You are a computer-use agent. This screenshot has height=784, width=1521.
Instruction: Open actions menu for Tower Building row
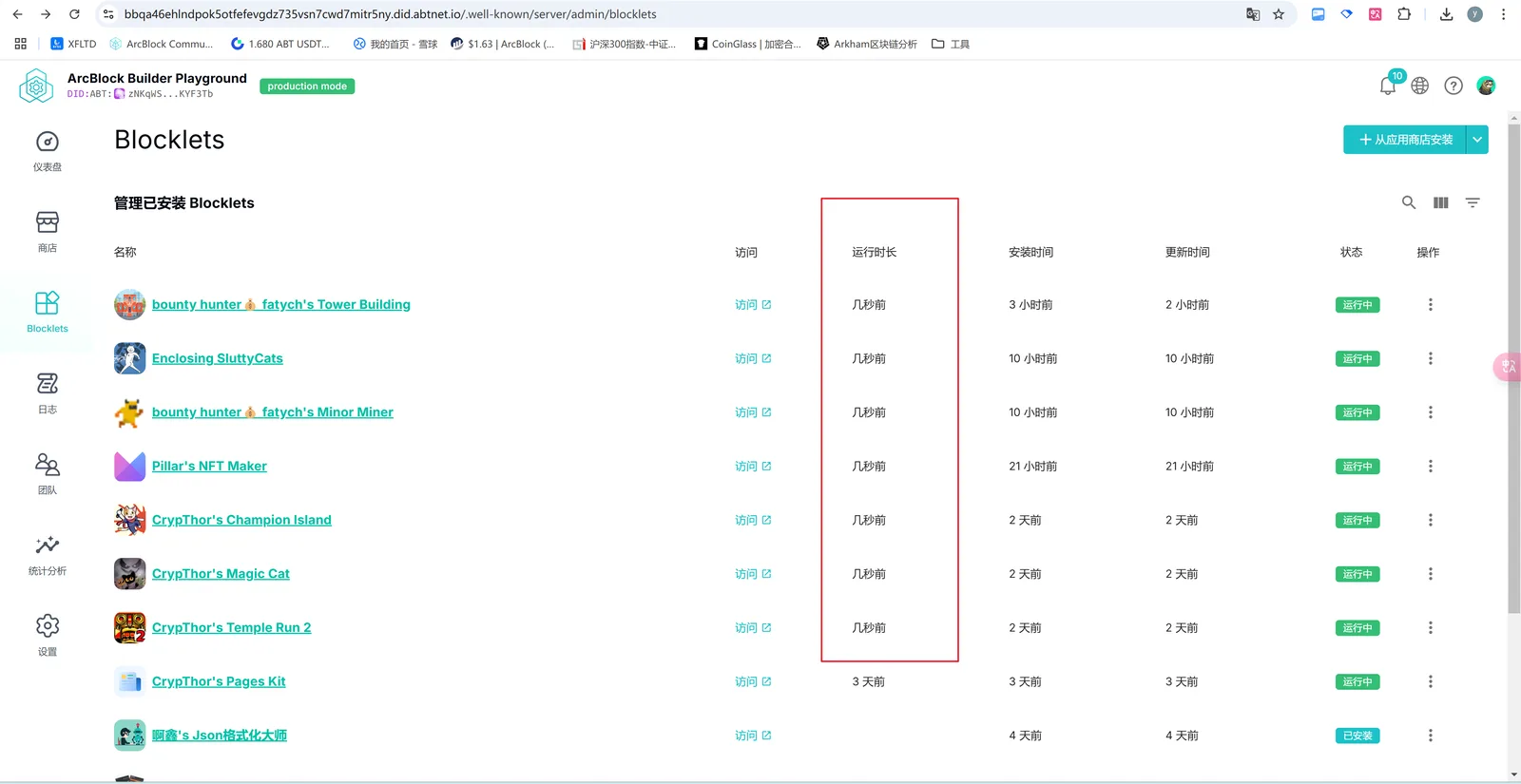1430,305
